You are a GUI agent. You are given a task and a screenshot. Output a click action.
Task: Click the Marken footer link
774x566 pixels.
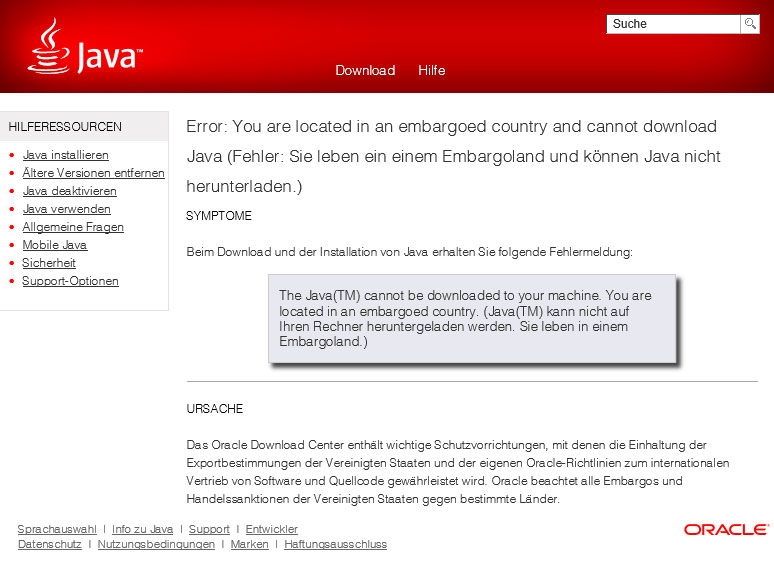[x=250, y=544]
